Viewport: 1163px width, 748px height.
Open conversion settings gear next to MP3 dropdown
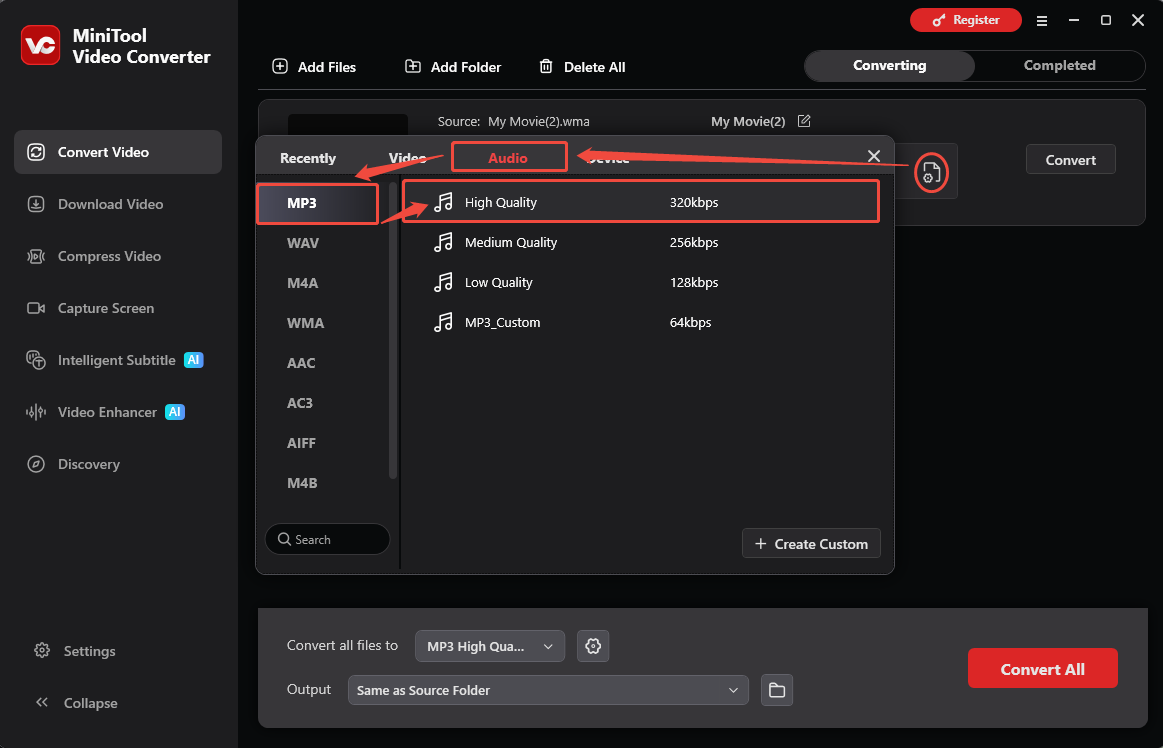point(593,646)
